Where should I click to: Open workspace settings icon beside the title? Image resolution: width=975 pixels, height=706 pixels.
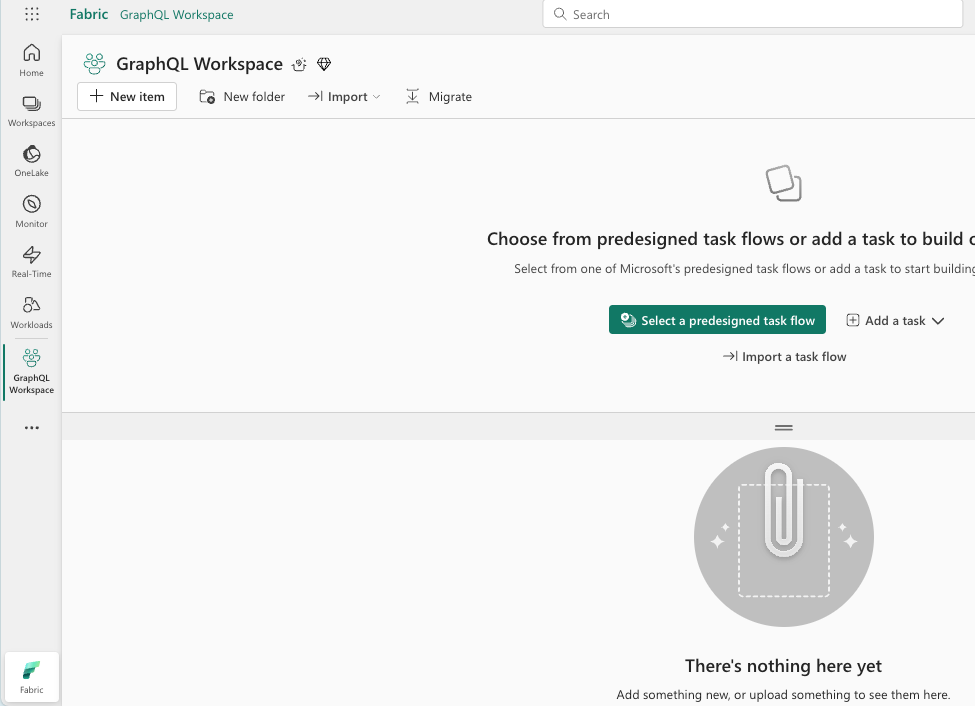300,64
